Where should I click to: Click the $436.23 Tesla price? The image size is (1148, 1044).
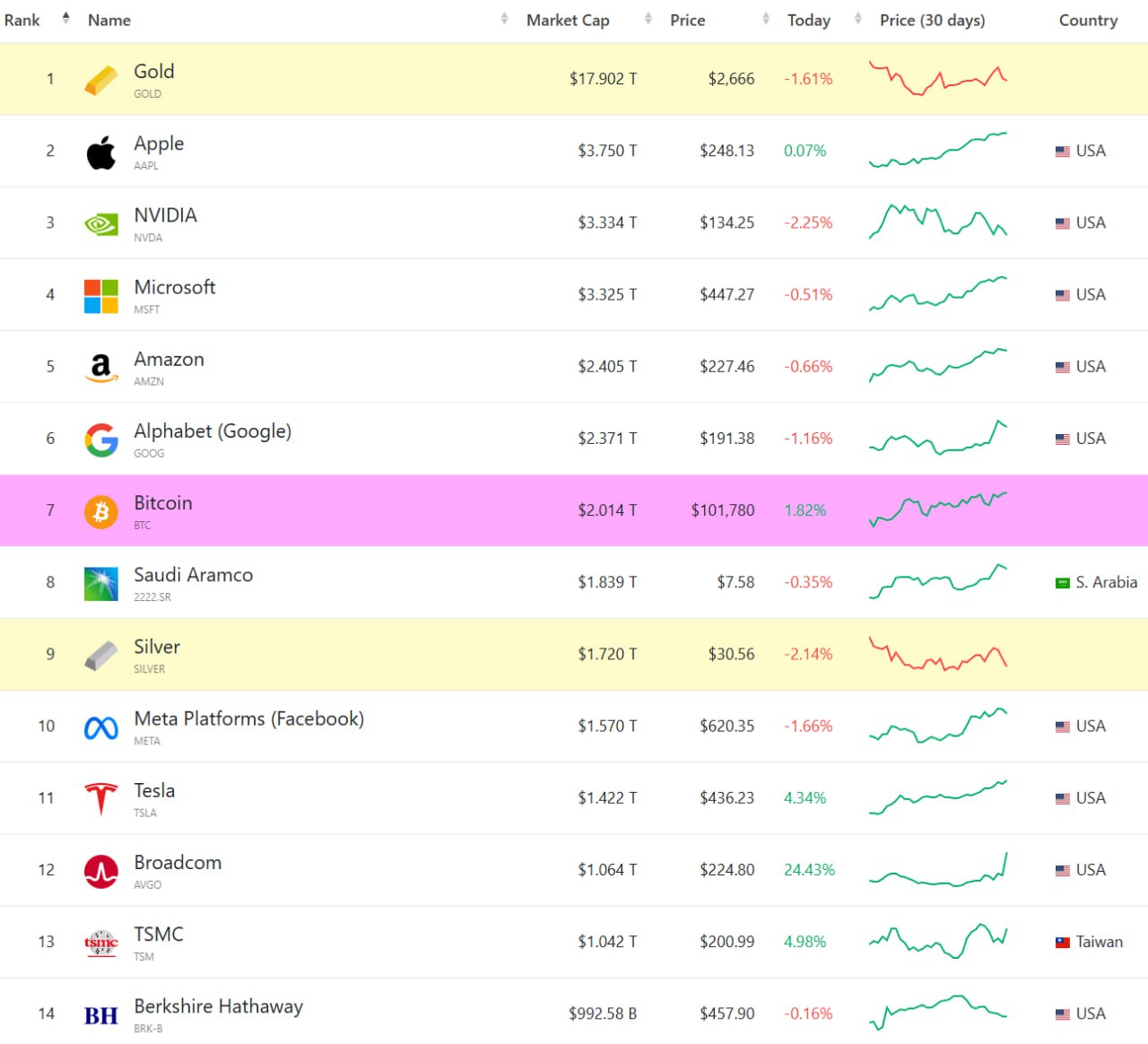point(727,797)
